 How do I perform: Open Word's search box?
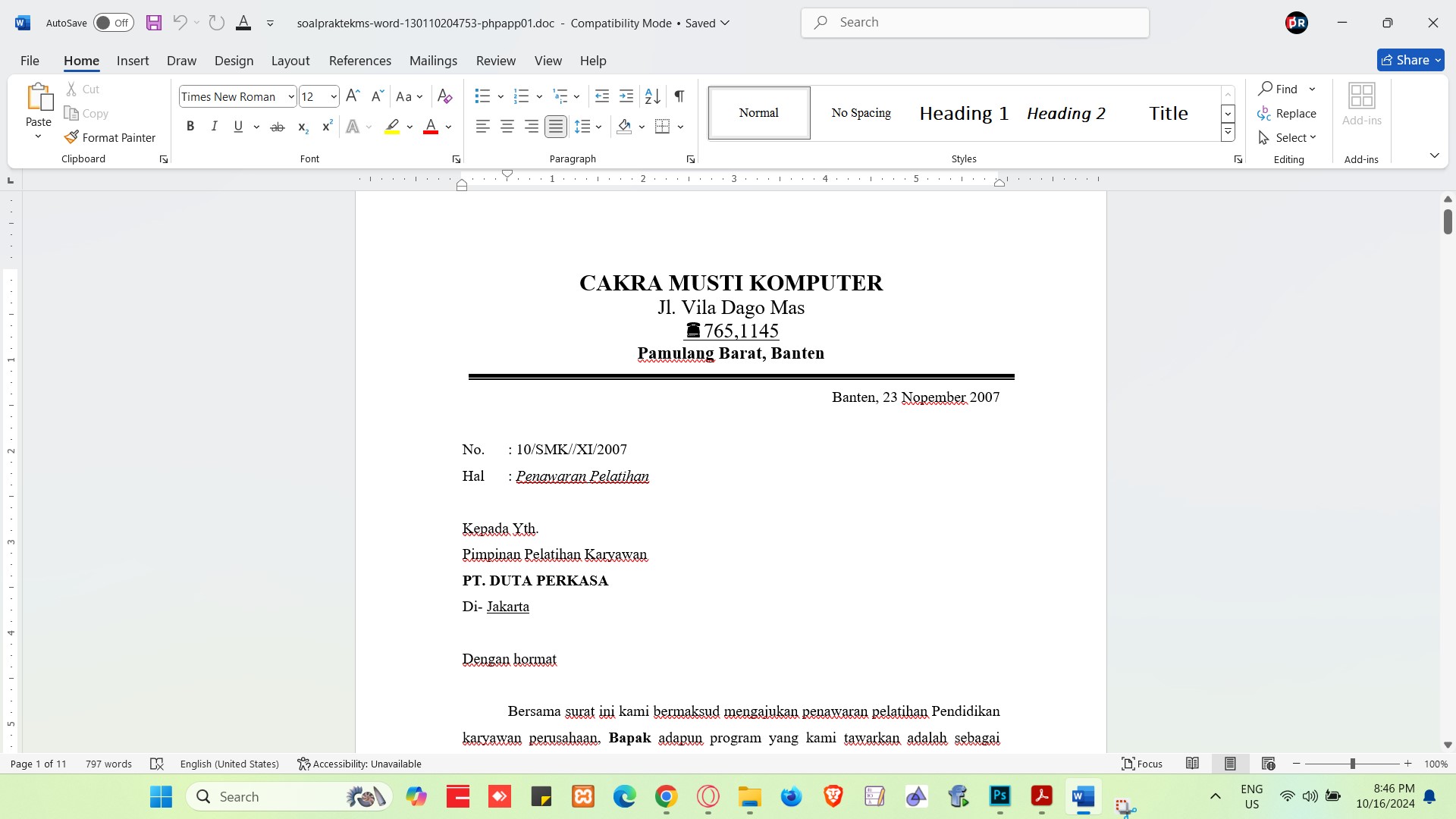point(974,22)
